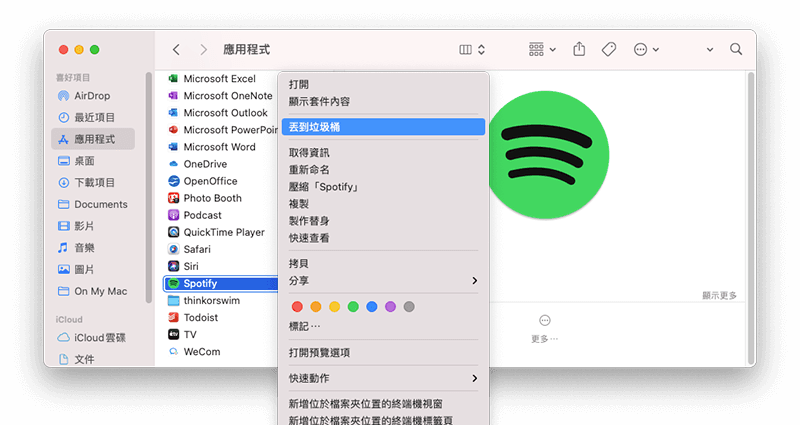Select the Spotify app row
Screen dimensions: 800x425
220,283
